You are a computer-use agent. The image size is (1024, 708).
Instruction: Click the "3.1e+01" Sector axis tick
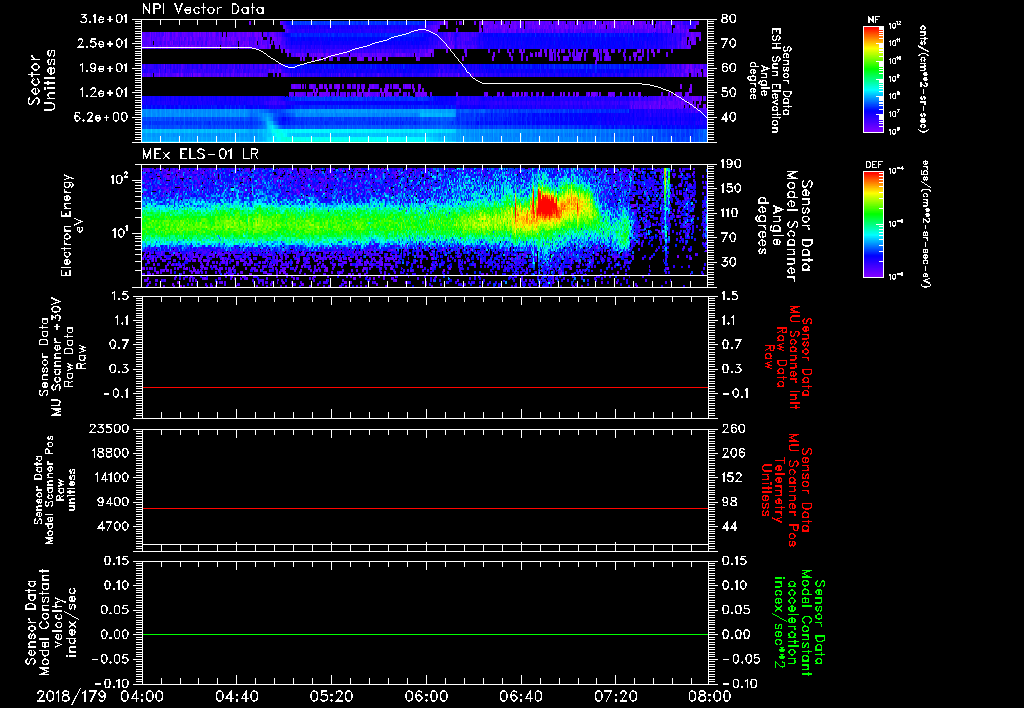pyautogui.click(x=104, y=19)
